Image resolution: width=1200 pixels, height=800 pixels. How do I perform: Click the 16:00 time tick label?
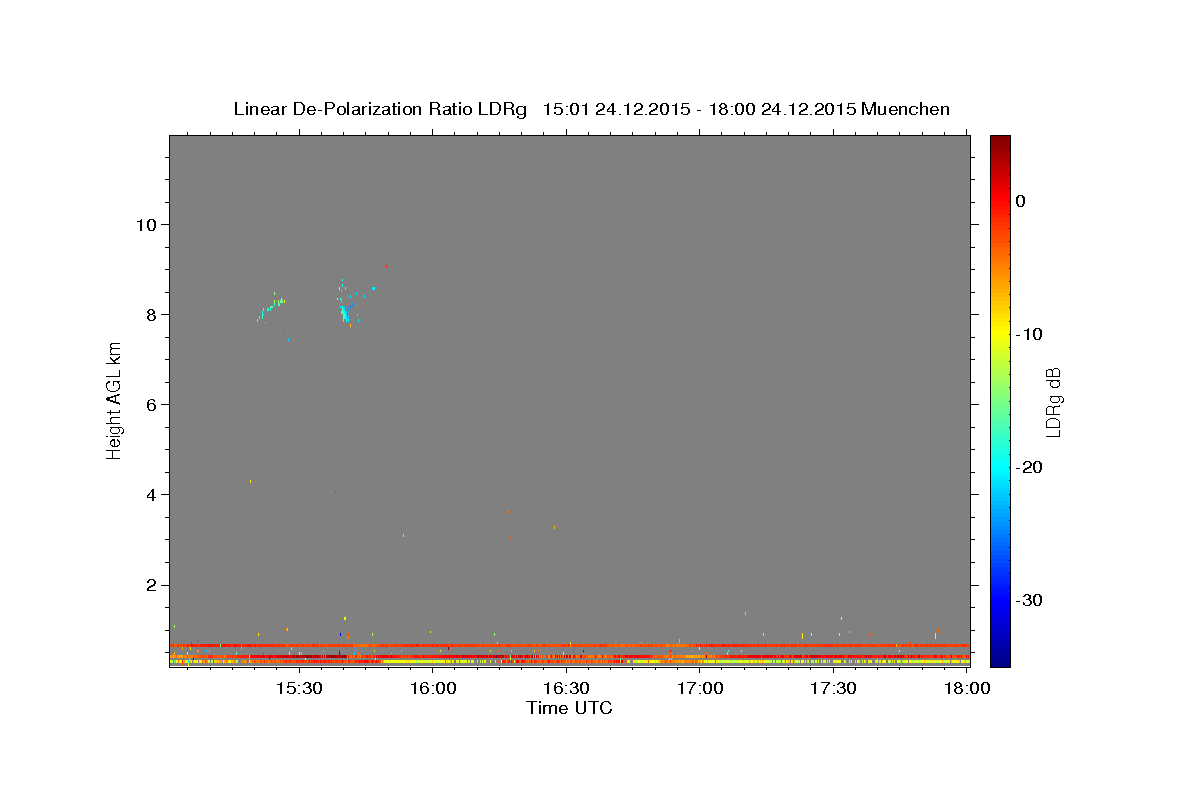tap(432, 689)
